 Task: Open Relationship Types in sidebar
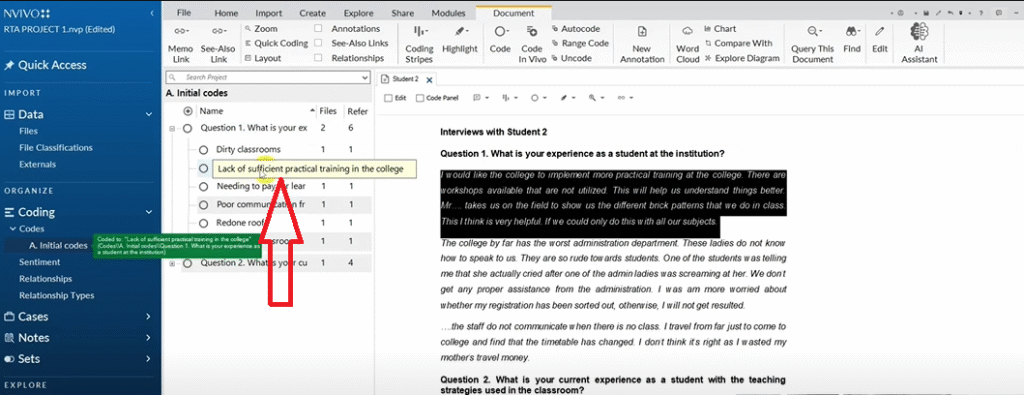(x=56, y=295)
